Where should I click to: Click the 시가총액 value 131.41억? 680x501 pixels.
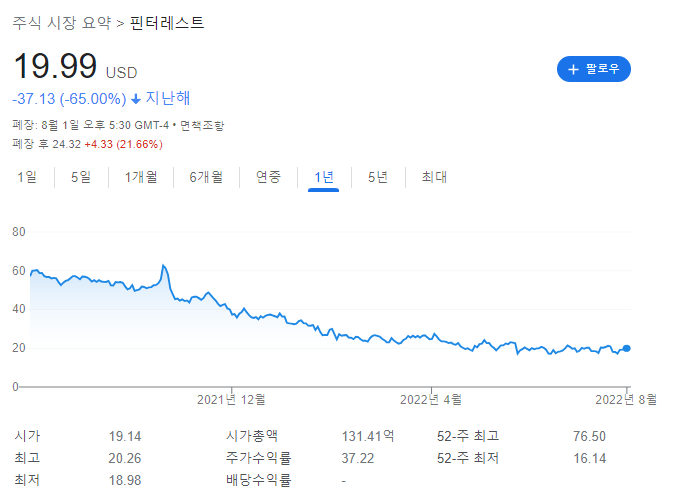[368, 436]
